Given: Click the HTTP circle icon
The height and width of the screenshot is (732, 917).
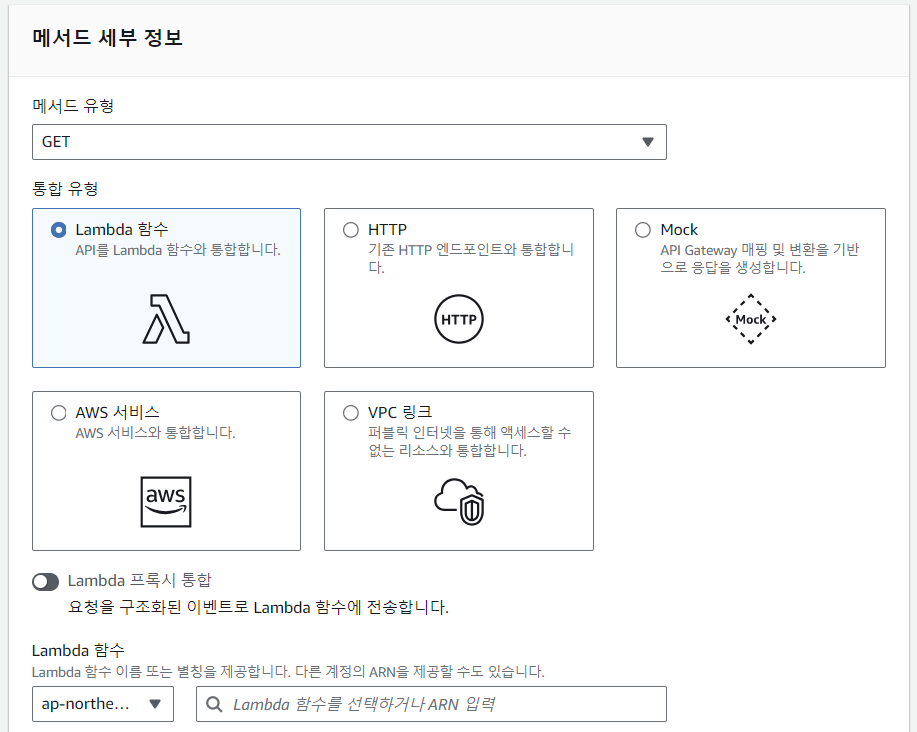Looking at the screenshot, I should [x=458, y=319].
